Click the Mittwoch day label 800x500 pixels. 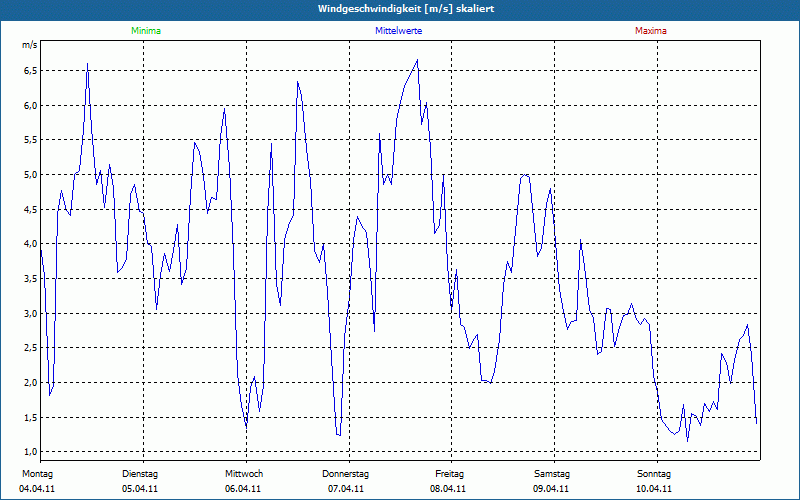click(244, 474)
